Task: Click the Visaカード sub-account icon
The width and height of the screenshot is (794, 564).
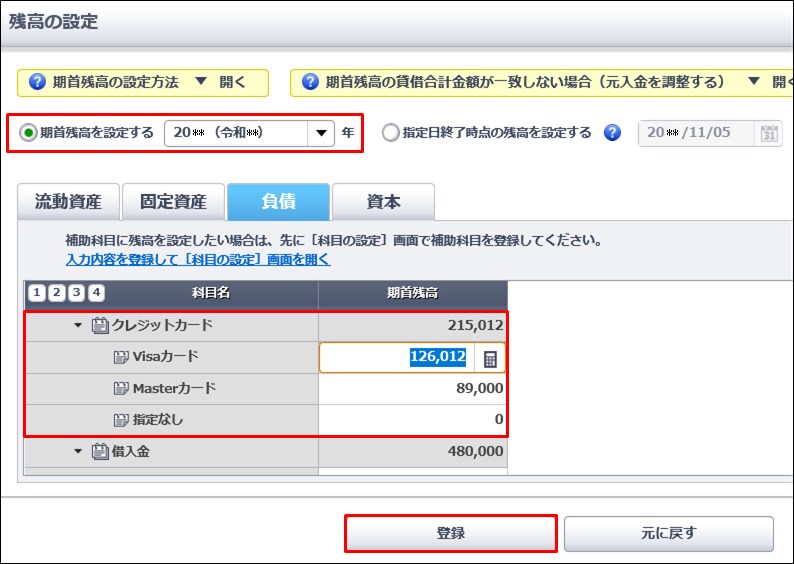Action: (121, 357)
